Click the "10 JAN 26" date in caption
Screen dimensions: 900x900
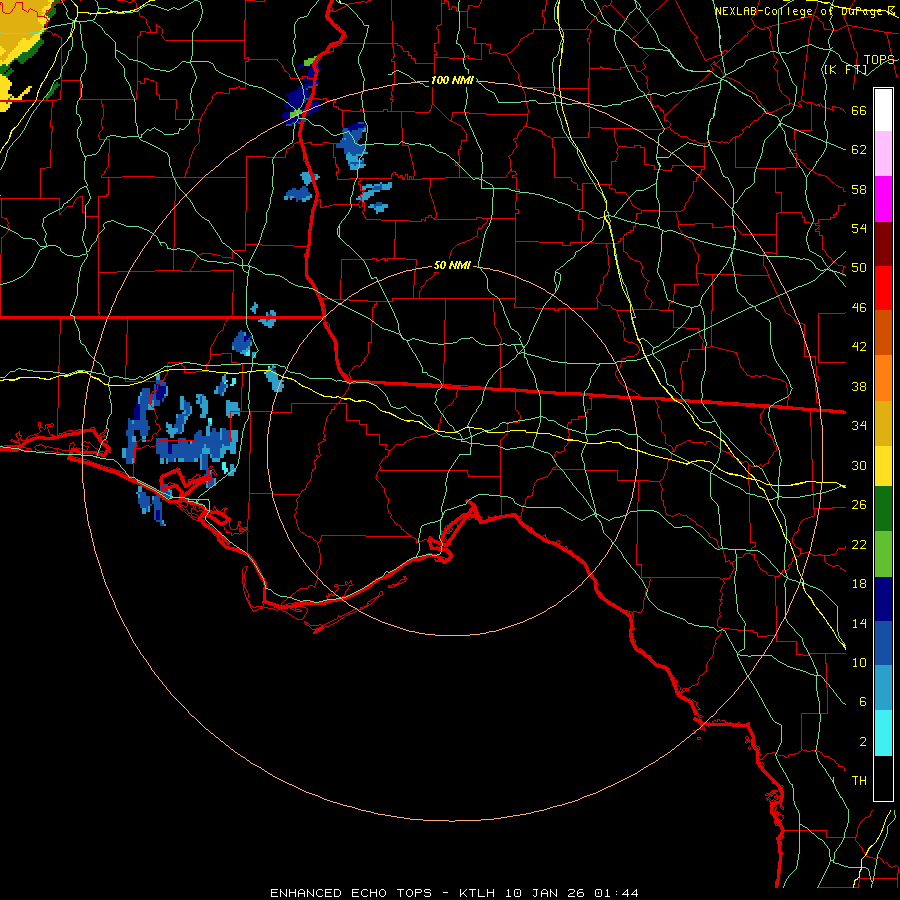pyautogui.click(x=544, y=893)
